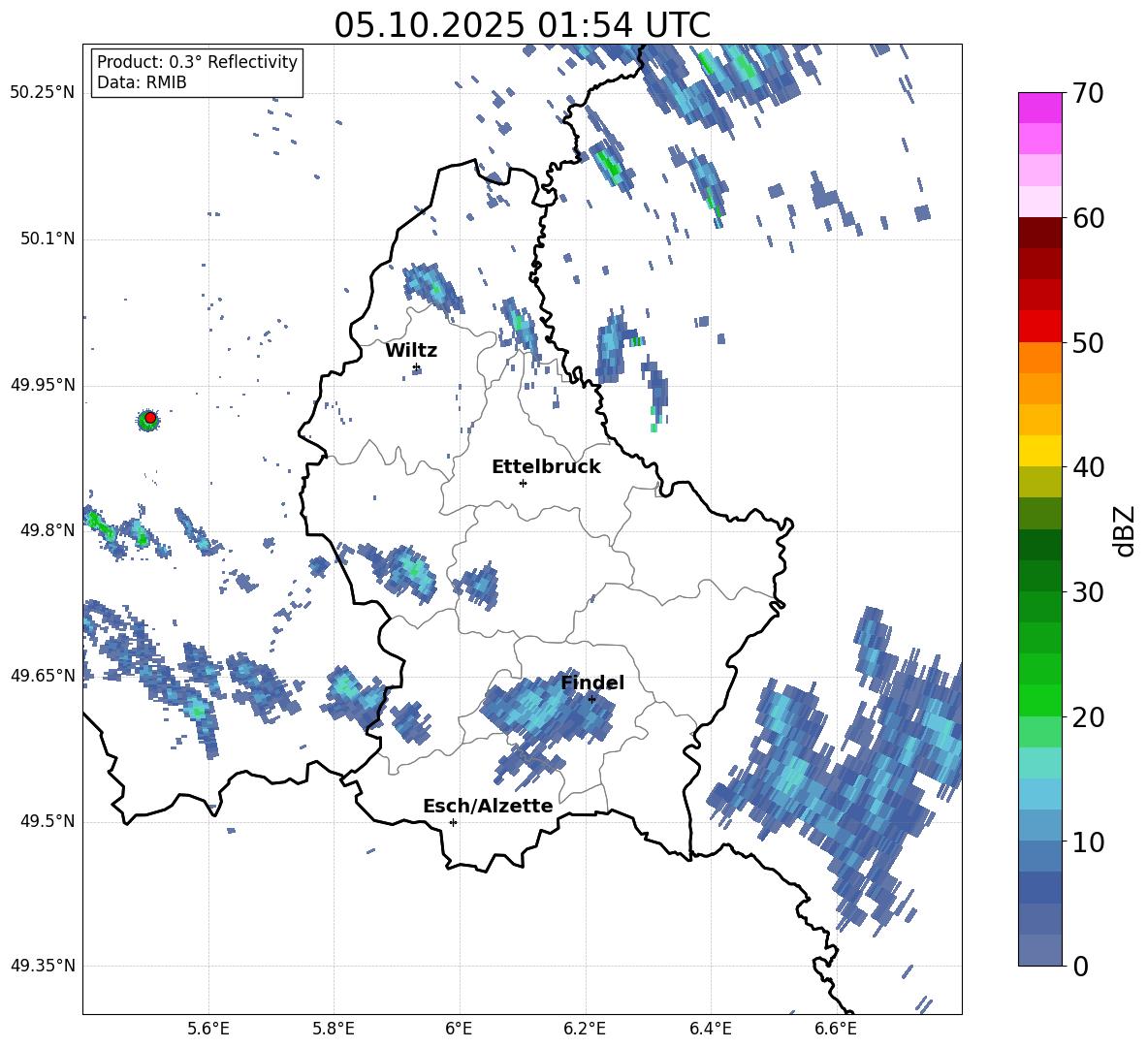This screenshot has height=1048, width=1148.
Task: Click the cross marker beside Esch/Alzette
Action: pos(453,822)
